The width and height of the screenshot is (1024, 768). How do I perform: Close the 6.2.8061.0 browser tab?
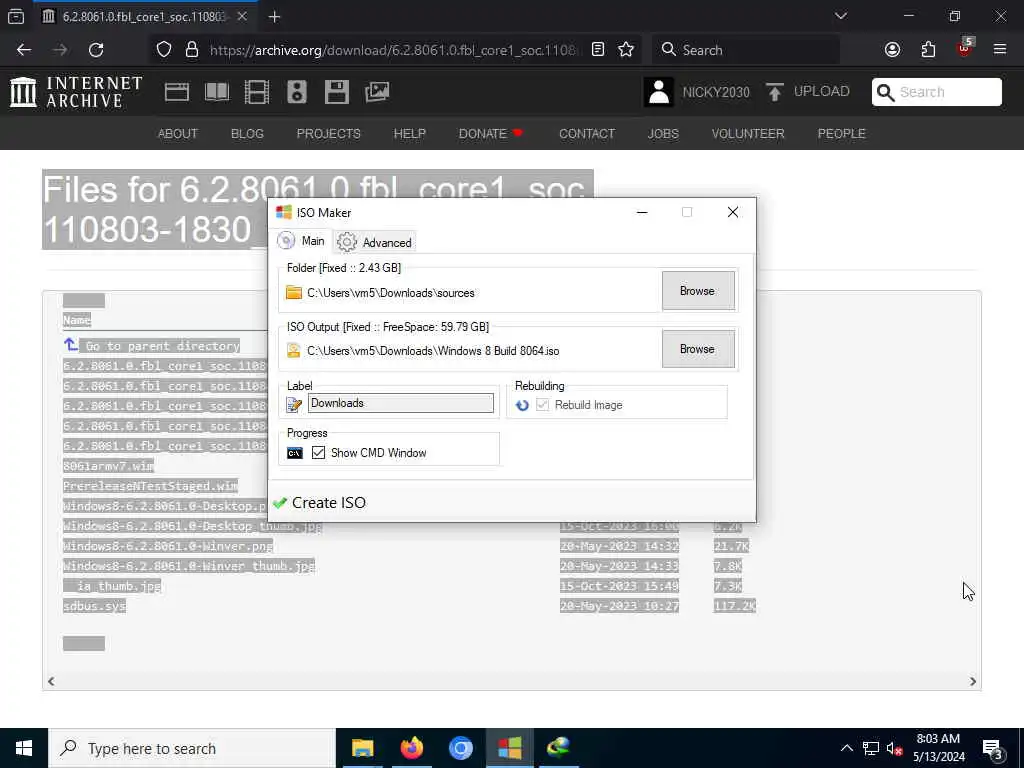tap(242, 16)
